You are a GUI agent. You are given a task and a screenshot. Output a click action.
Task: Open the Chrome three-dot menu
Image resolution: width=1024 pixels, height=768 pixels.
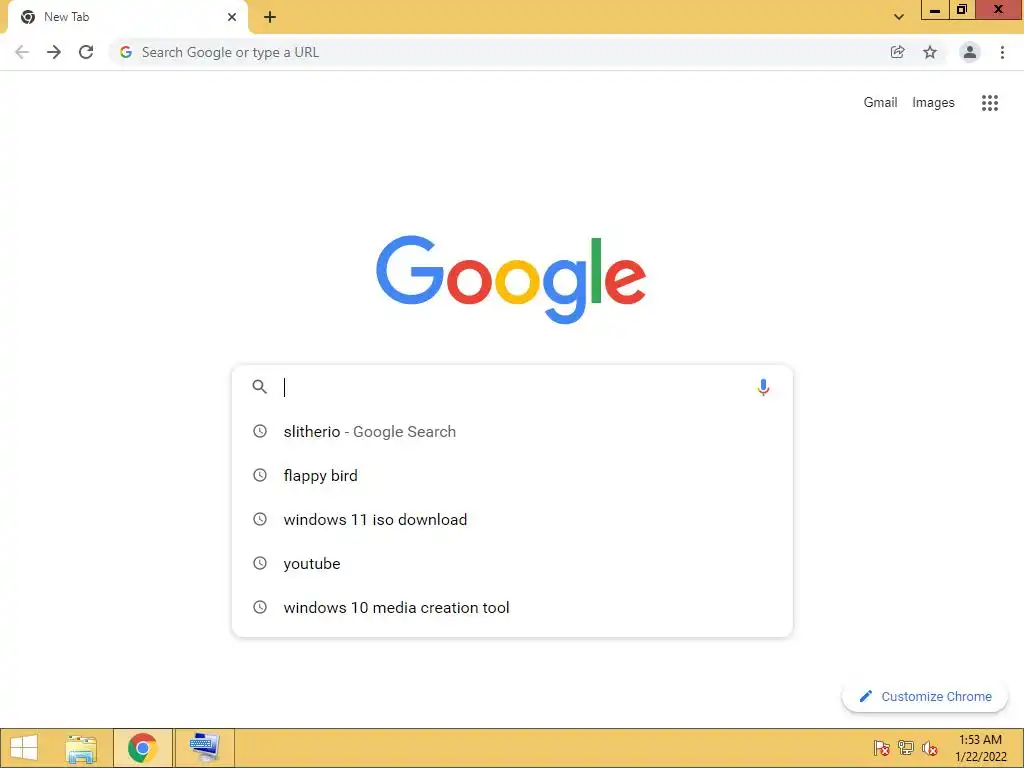1002,52
